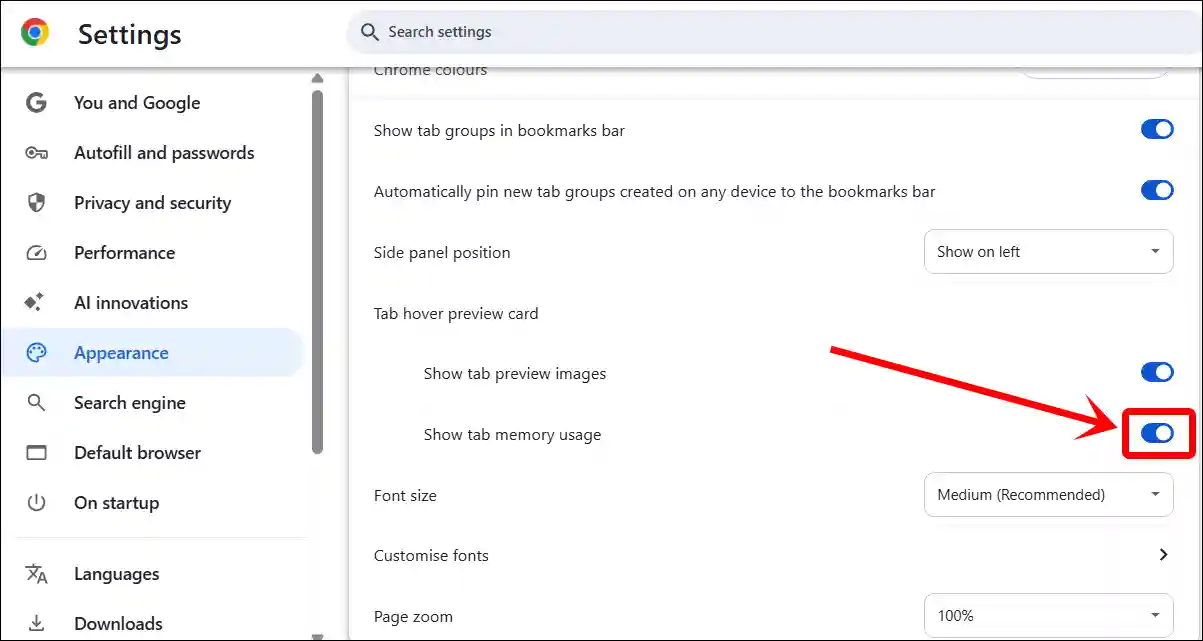Click the Google G icon
Viewport: 1203px width, 641px height.
pos(37,103)
